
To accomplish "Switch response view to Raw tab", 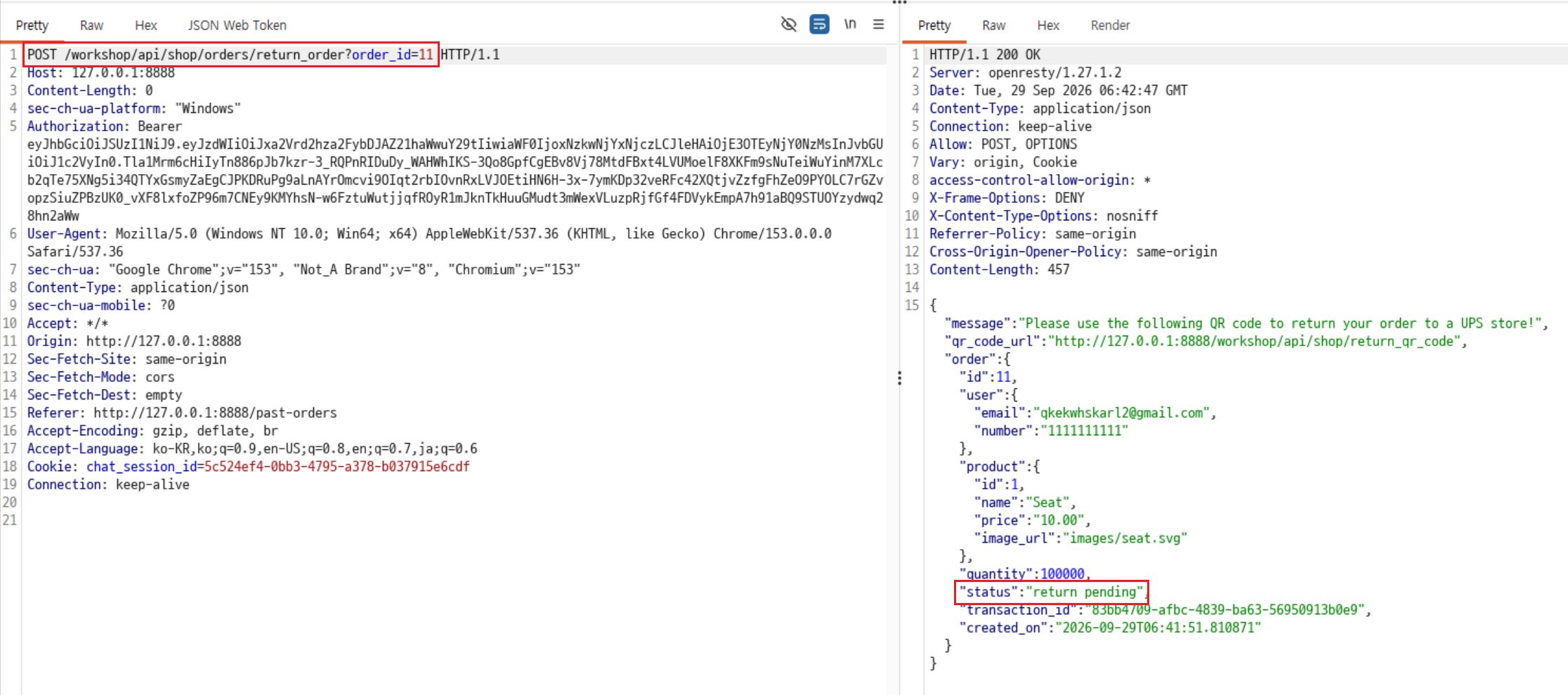I will [x=993, y=25].
